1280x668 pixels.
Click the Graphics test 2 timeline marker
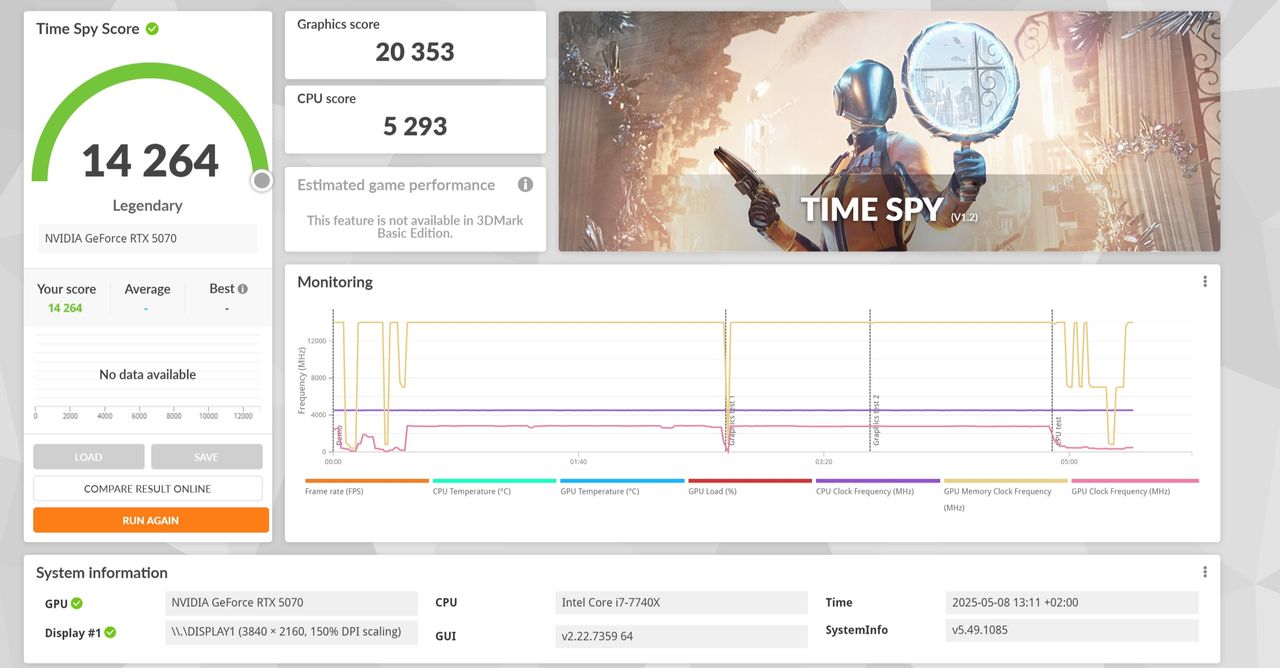tap(876, 420)
